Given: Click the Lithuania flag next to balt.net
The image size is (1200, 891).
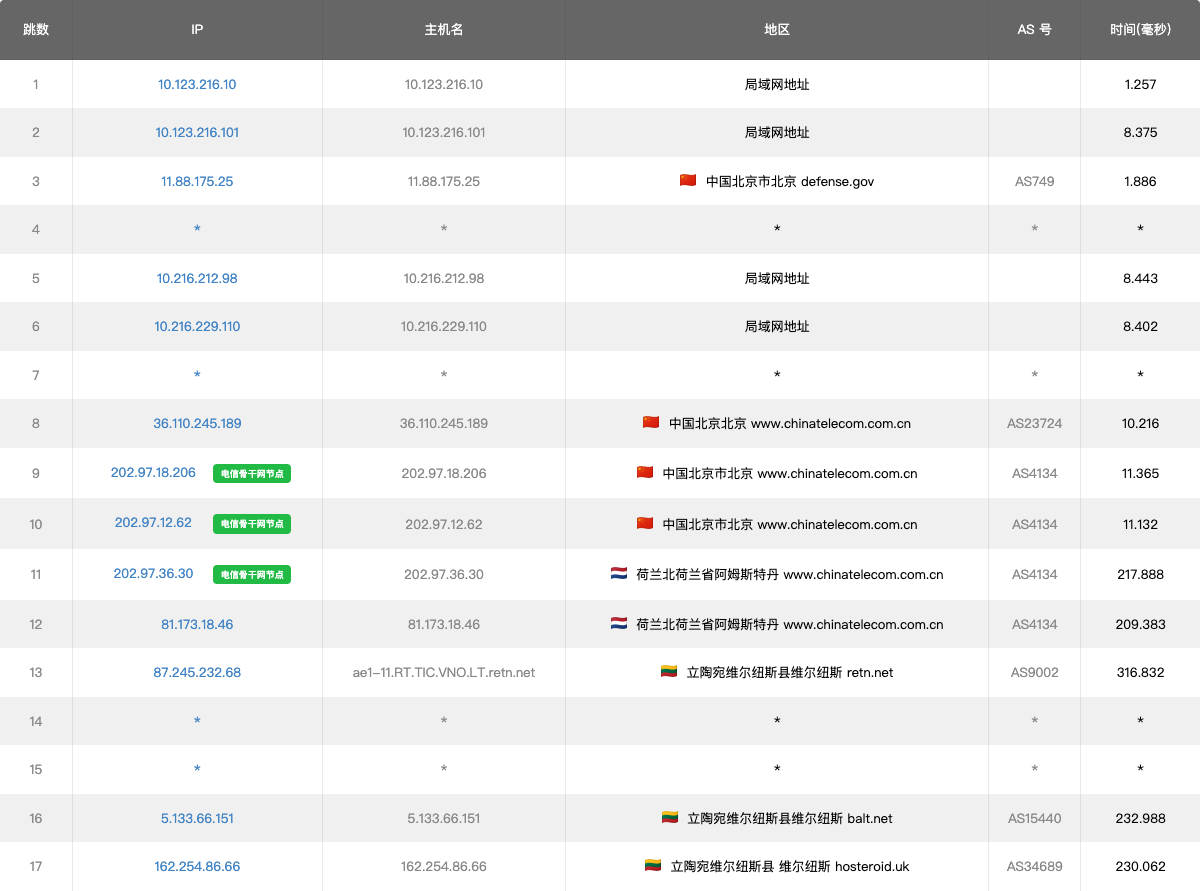Looking at the screenshot, I should tap(669, 818).
